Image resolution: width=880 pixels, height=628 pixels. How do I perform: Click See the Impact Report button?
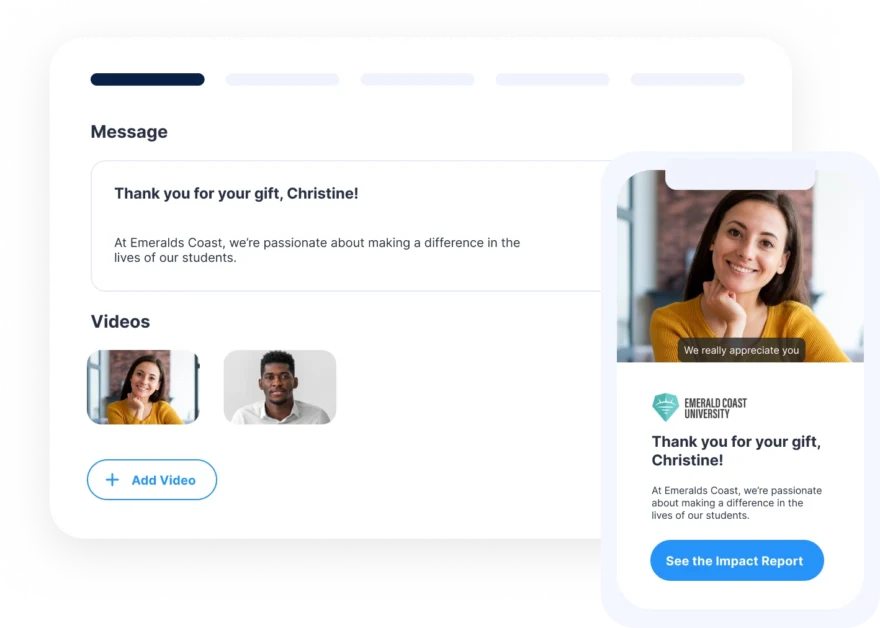[x=737, y=561]
